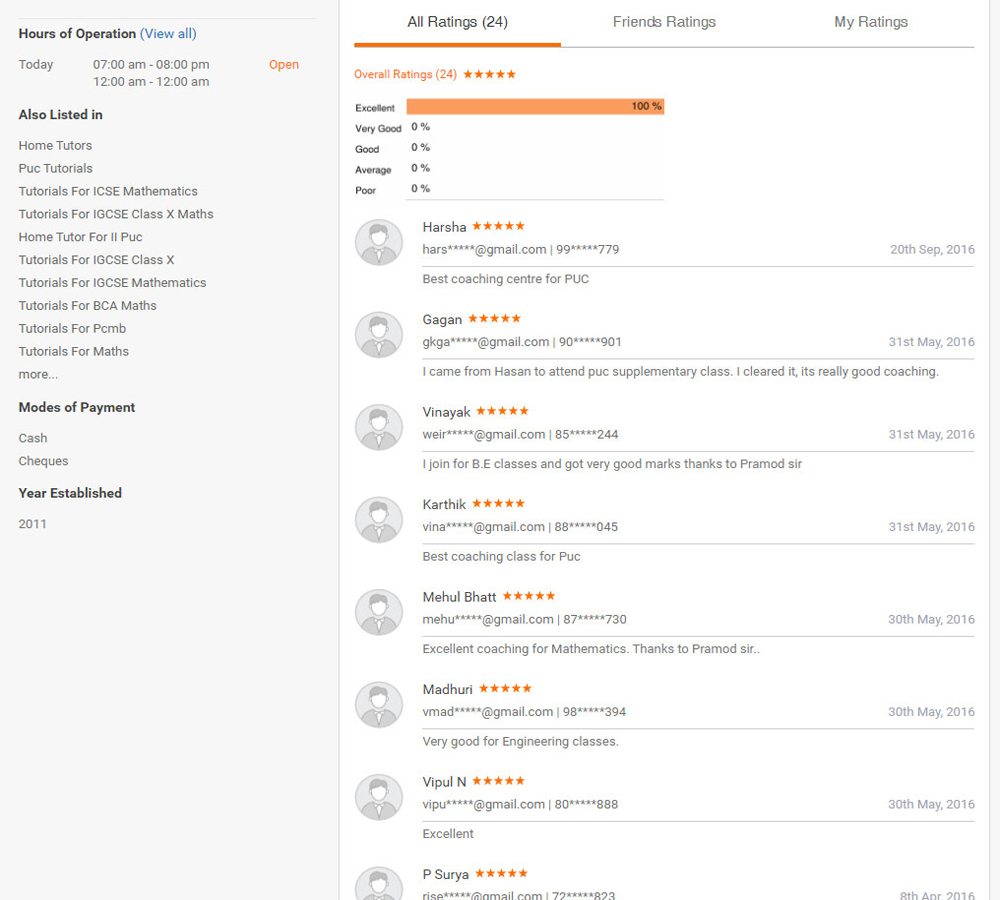Go to Puc Tutorials category
Viewport: 1000px width, 900px height.
tap(55, 168)
